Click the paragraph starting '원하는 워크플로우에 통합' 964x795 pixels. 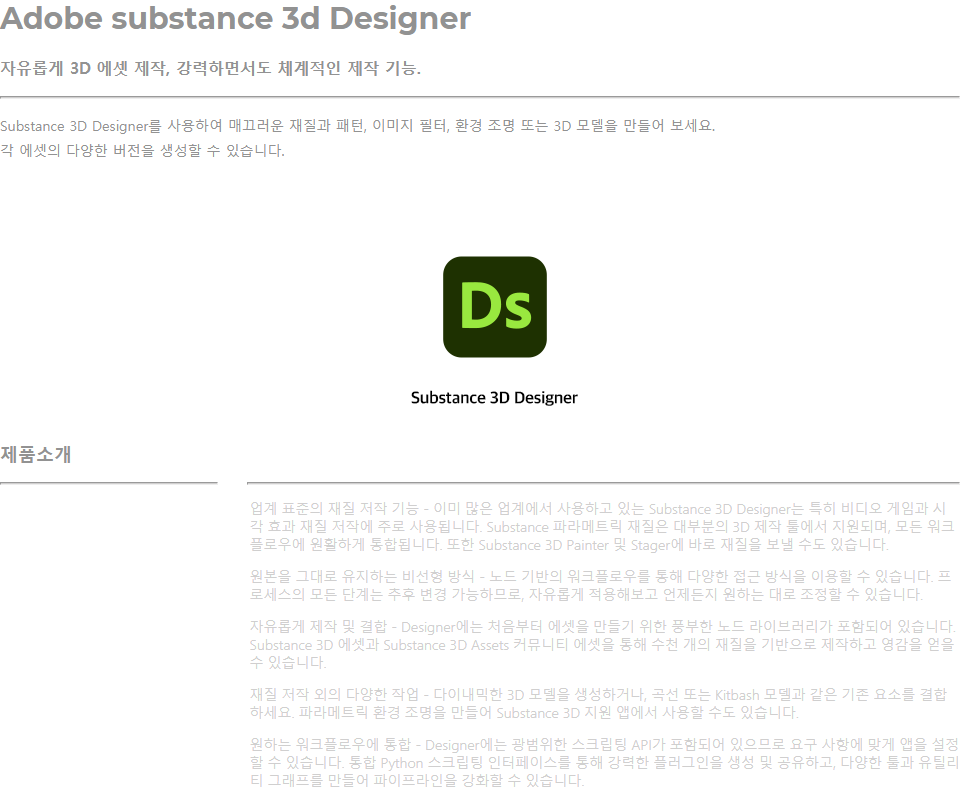tap(604, 762)
